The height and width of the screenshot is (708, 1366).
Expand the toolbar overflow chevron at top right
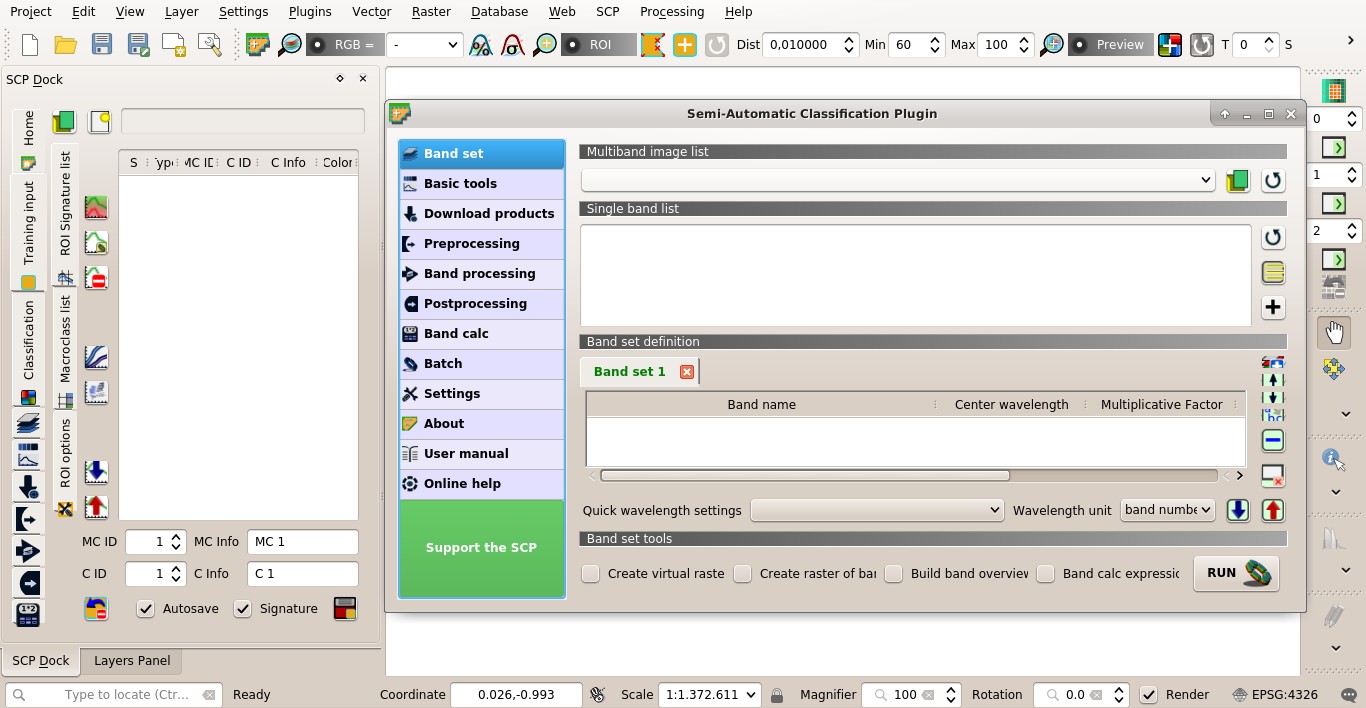coord(1350,41)
